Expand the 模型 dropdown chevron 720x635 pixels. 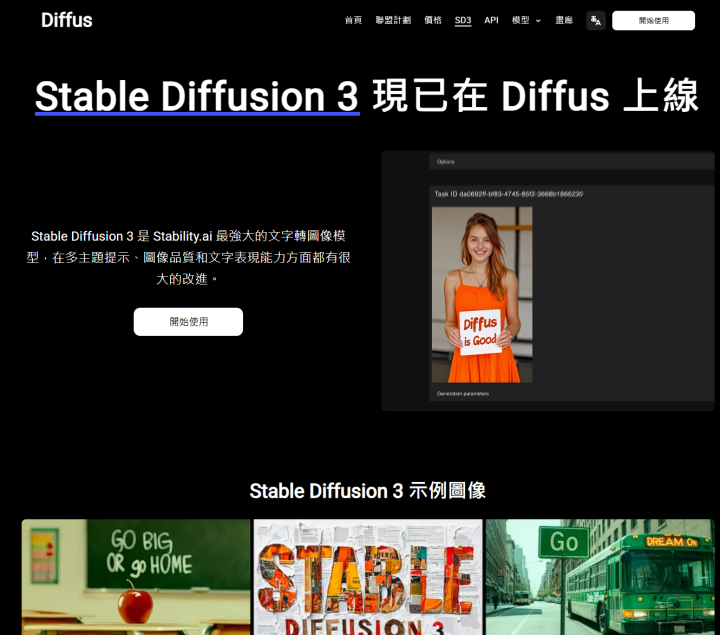coord(538,21)
